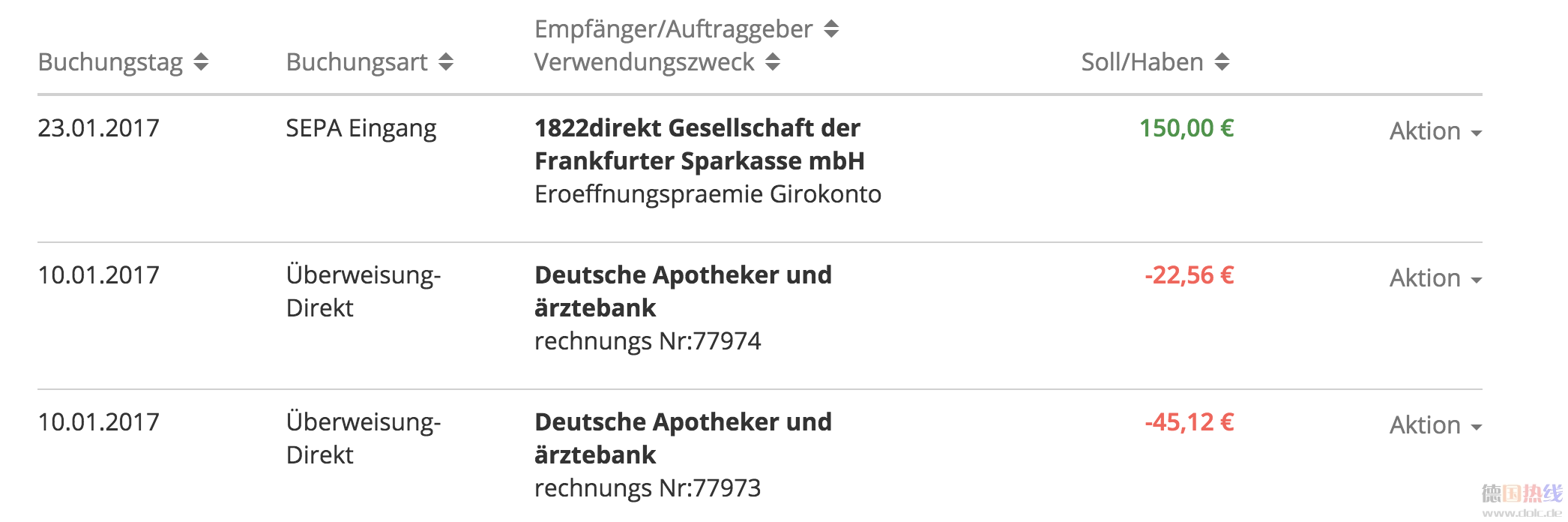Select transaction with rechnungs Nr:77974
Image resolution: width=1568 pixels, height=522 pixels.
[x=648, y=342]
